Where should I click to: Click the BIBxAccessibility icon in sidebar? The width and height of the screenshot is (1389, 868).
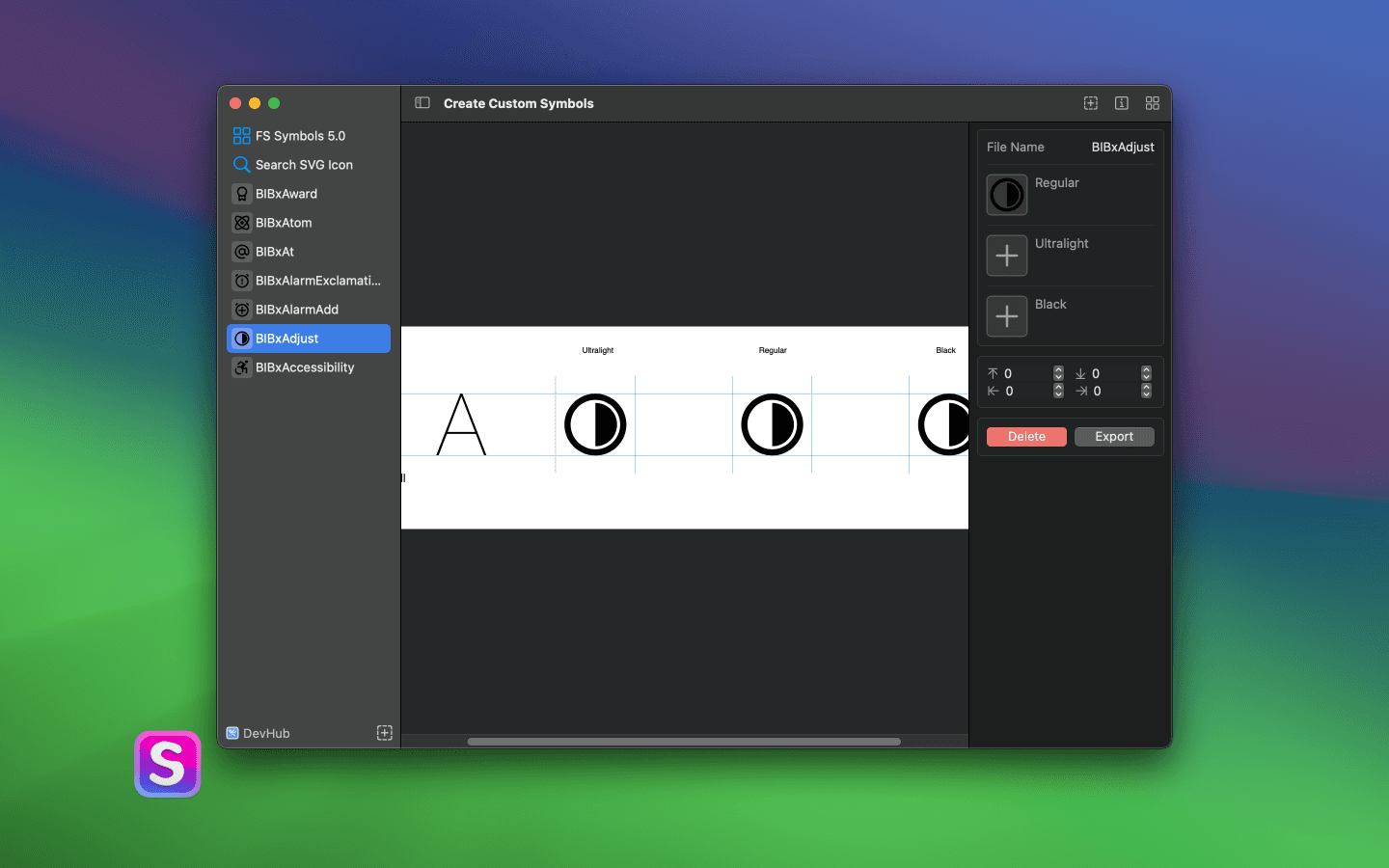coord(241,367)
